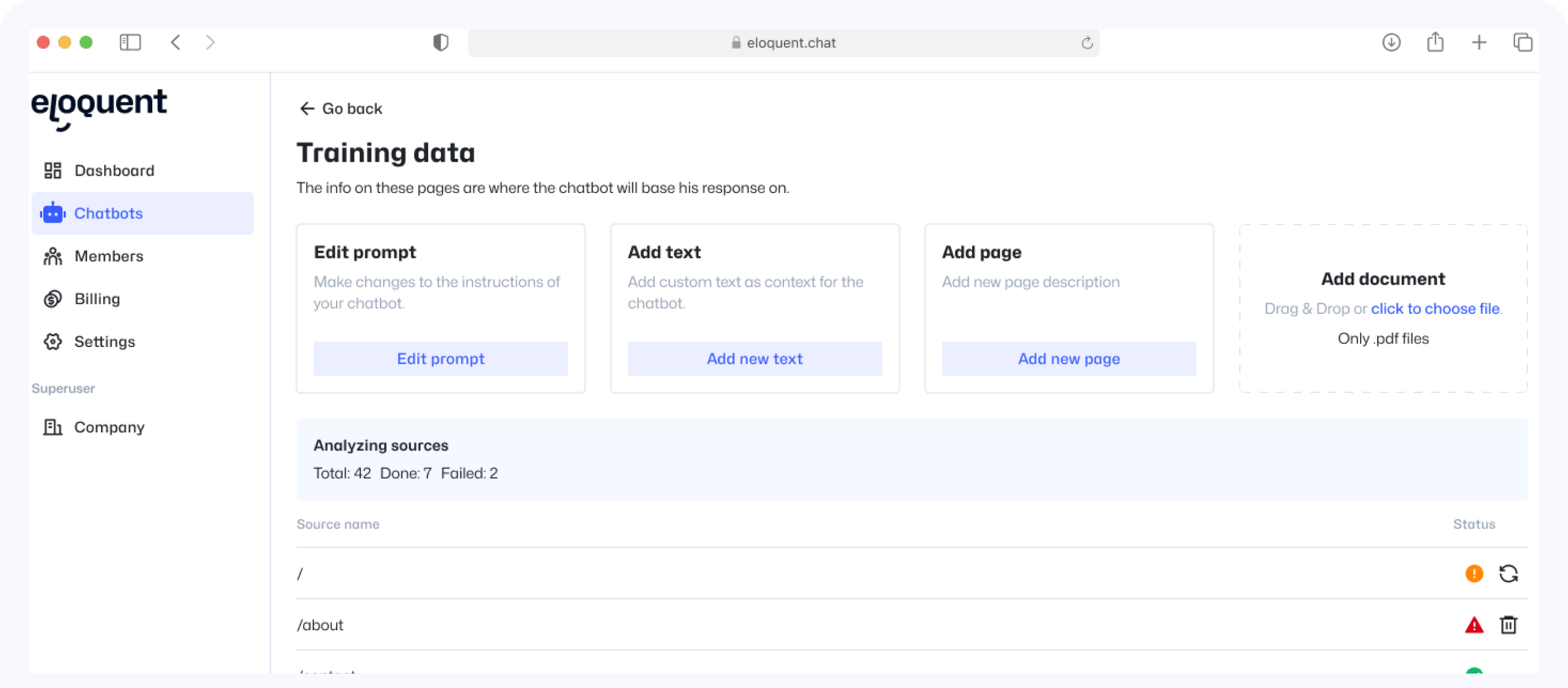Open Settings in the sidebar

coord(142,342)
